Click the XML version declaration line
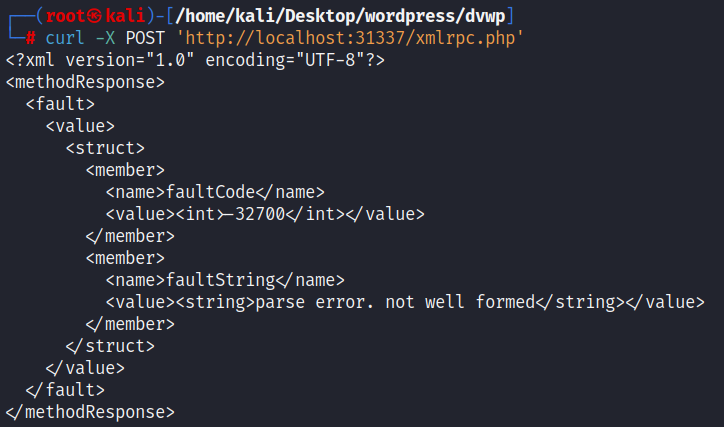724x427 pixels. point(195,60)
